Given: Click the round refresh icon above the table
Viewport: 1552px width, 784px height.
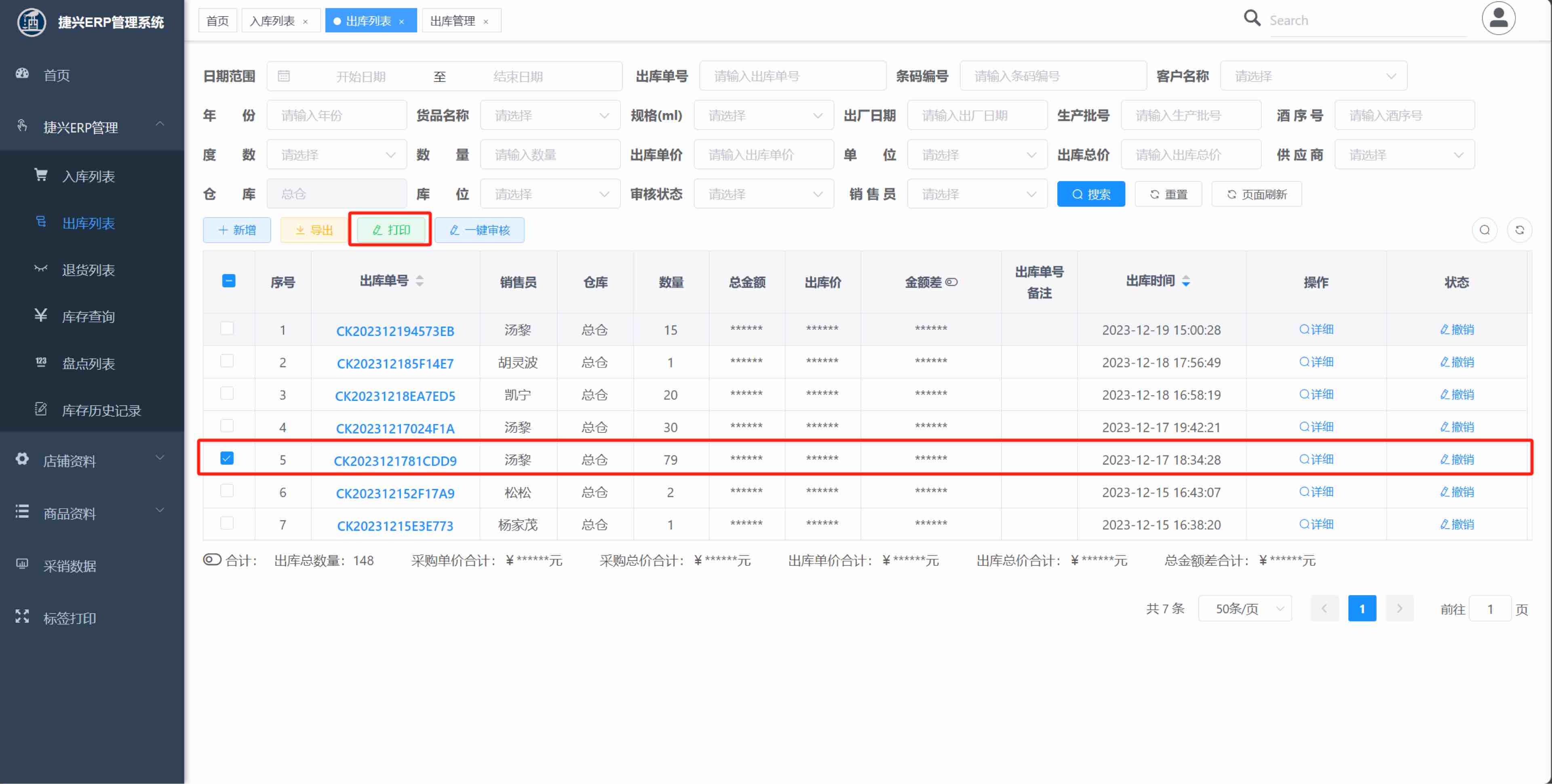Looking at the screenshot, I should click(1520, 230).
